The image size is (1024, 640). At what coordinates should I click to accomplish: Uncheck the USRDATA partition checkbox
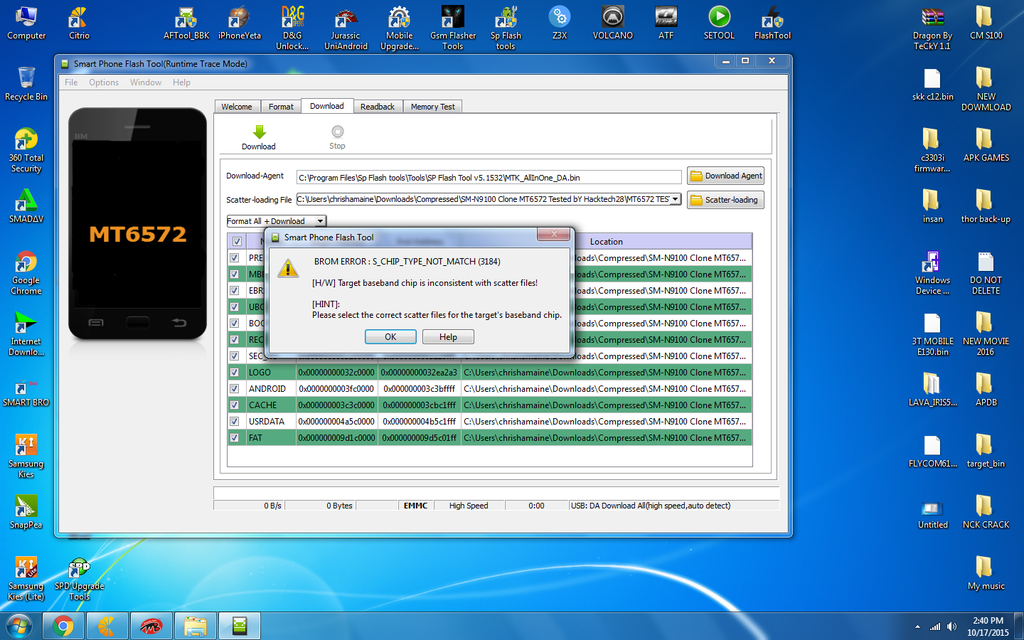pos(234,421)
